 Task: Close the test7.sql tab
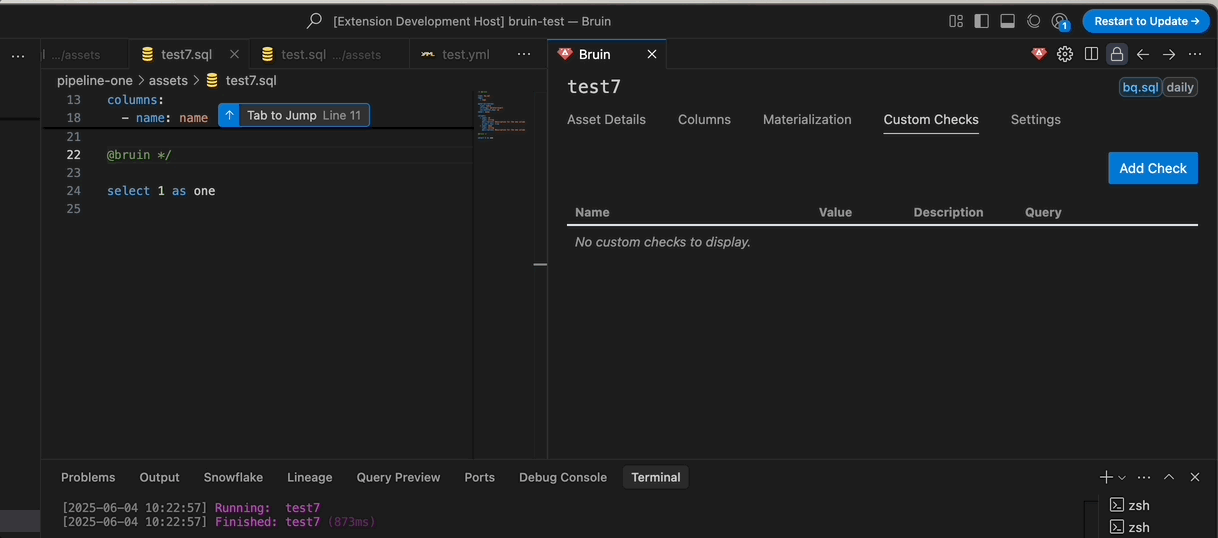(235, 54)
